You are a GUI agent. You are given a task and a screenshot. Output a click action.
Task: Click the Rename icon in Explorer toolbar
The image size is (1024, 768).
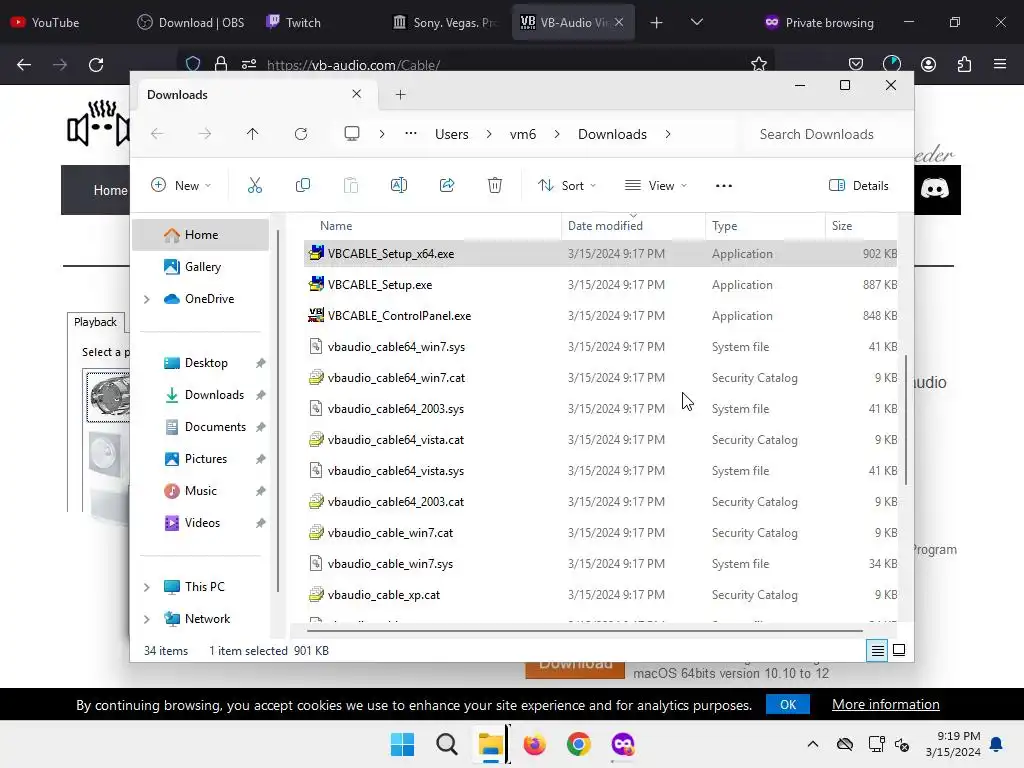click(x=398, y=185)
